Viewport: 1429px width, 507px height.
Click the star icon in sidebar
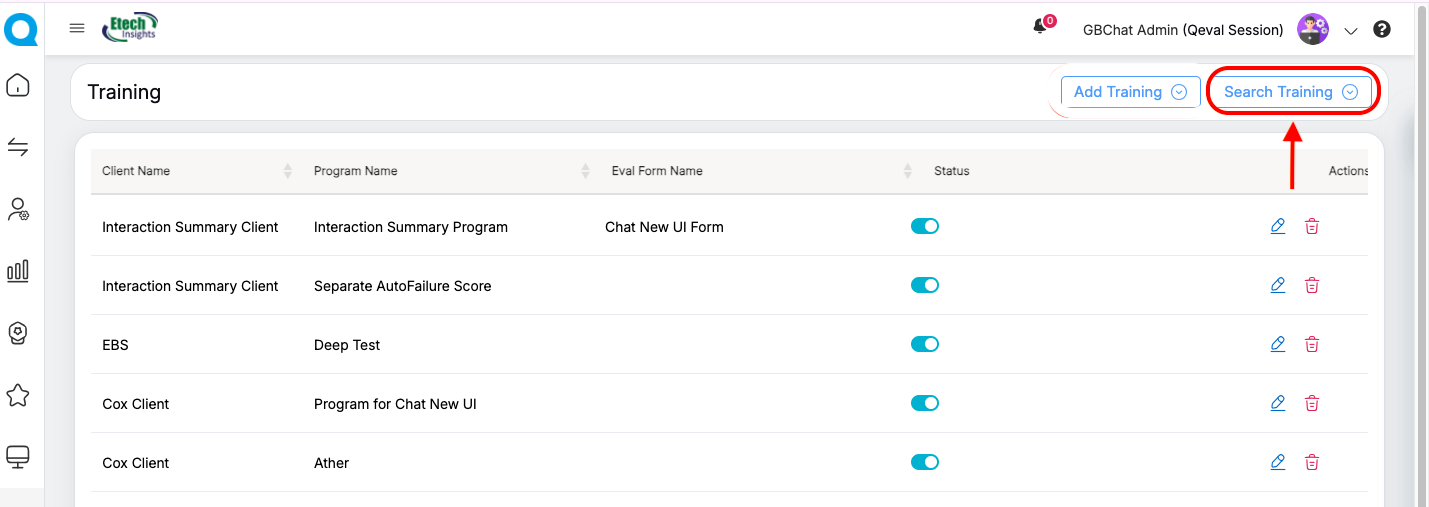click(x=18, y=396)
